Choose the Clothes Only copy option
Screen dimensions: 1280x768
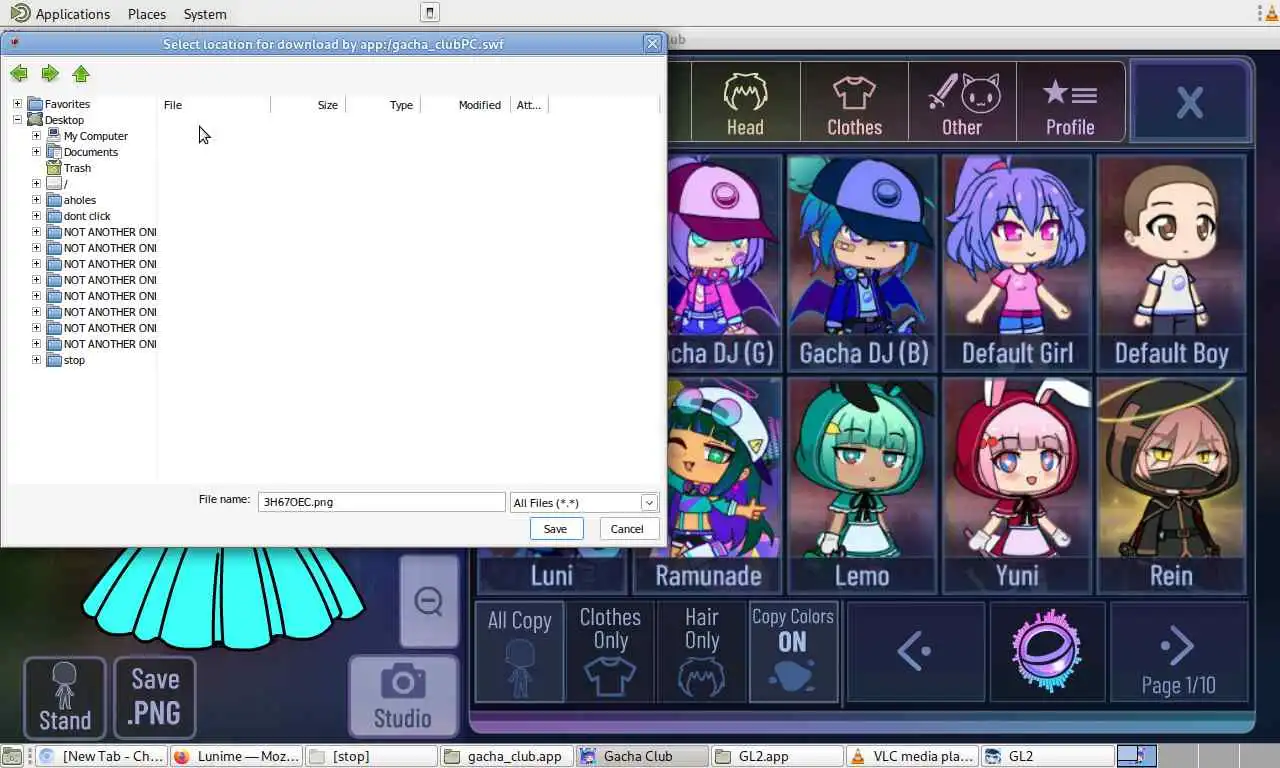click(610, 651)
